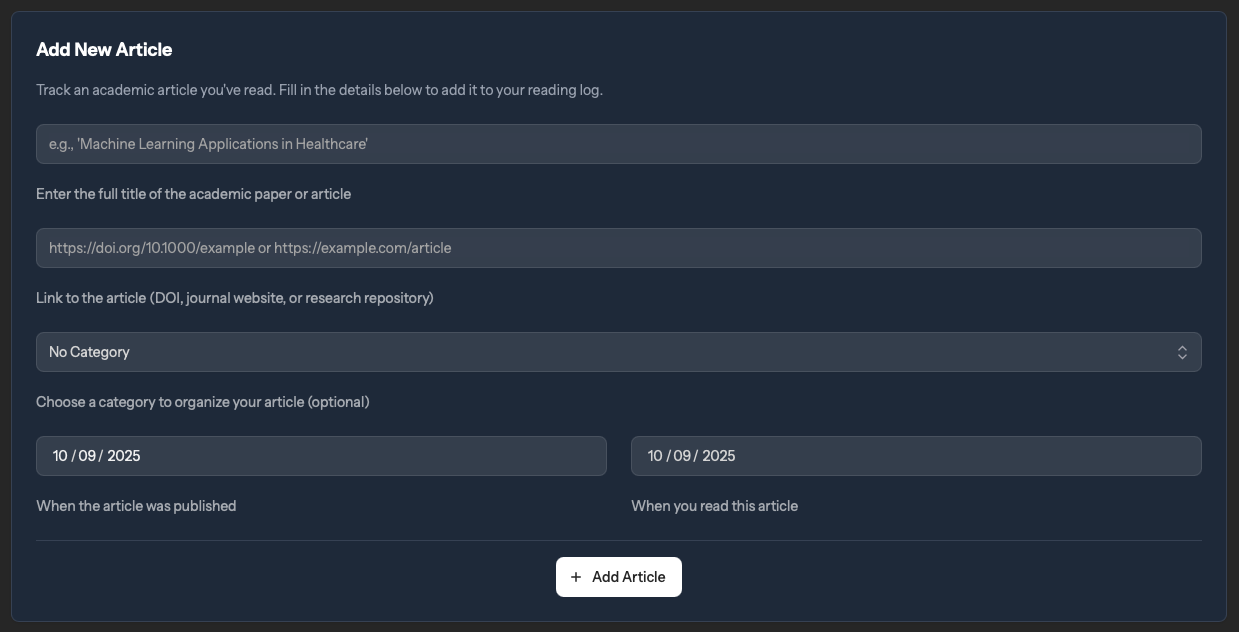Image resolution: width=1239 pixels, height=632 pixels.
Task: Select the year segment of publication date
Action: pos(126,455)
